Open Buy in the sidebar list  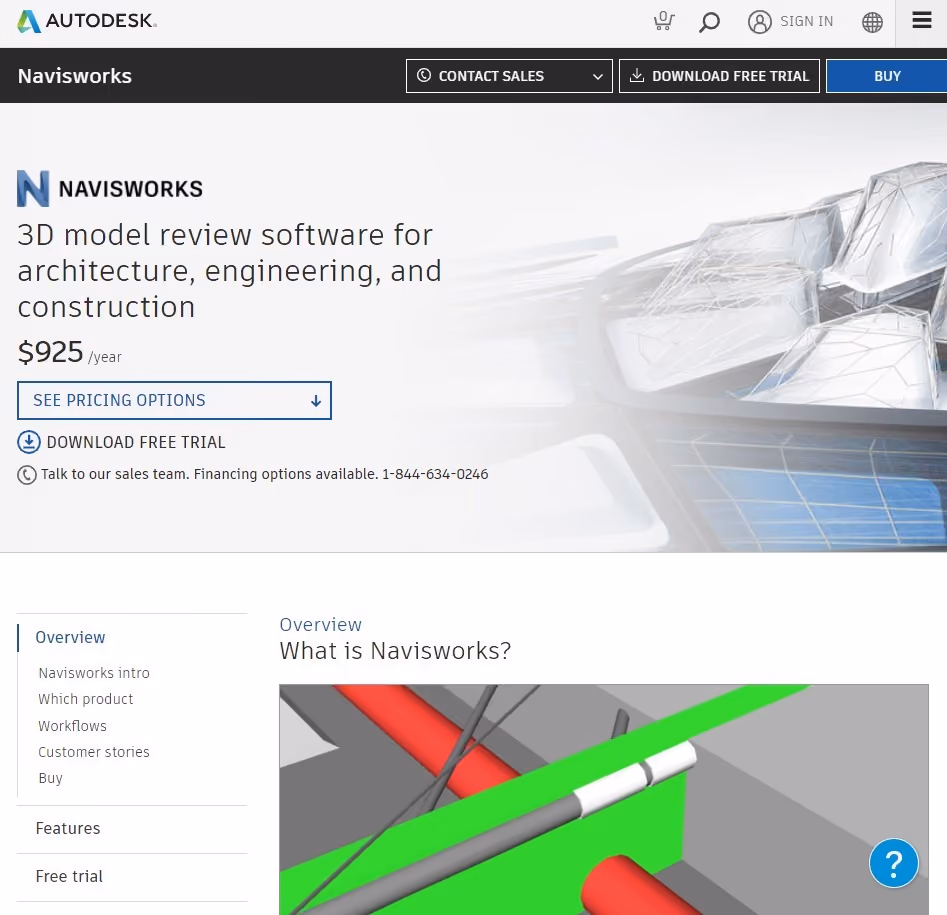50,778
